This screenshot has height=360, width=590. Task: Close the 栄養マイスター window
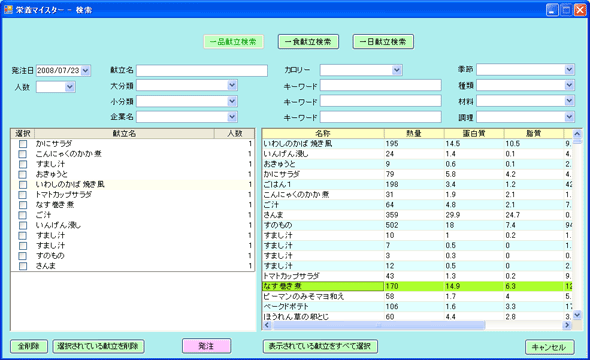point(580,9)
